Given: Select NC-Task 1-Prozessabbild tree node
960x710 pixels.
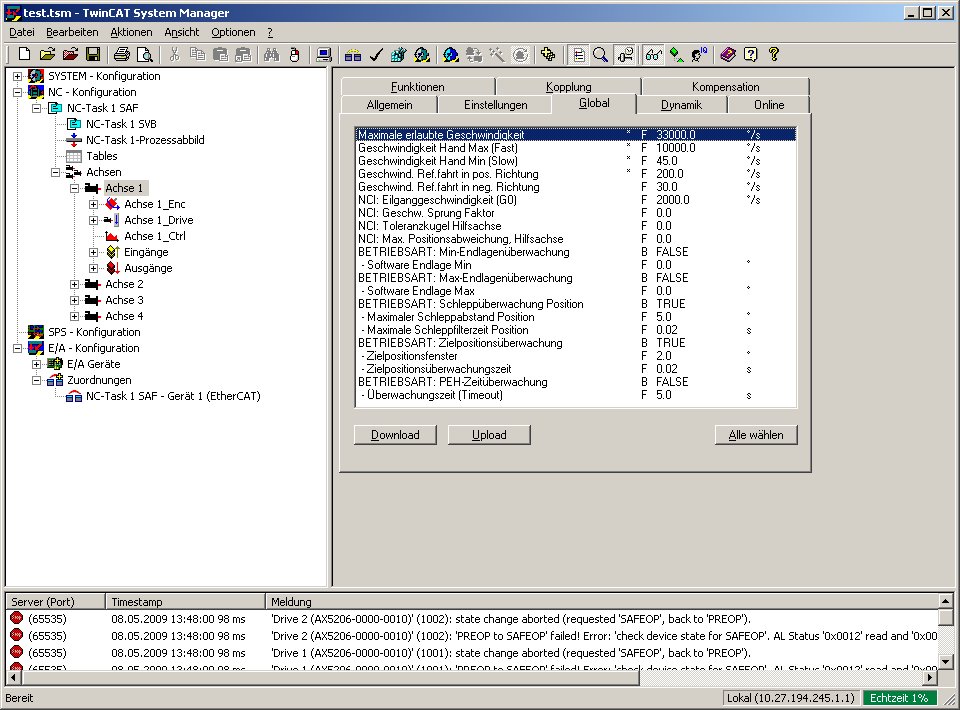Looking at the screenshot, I should pyautogui.click(x=145, y=140).
